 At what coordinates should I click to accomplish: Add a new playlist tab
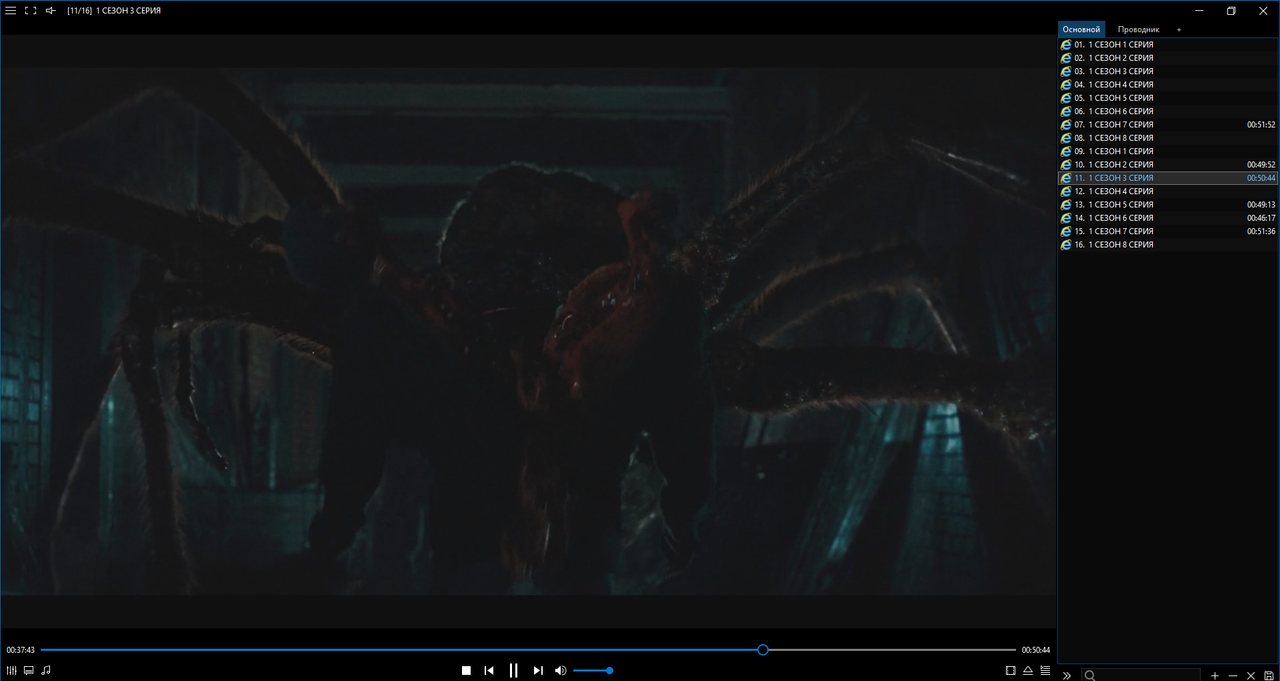pyautogui.click(x=1179, y=30)
